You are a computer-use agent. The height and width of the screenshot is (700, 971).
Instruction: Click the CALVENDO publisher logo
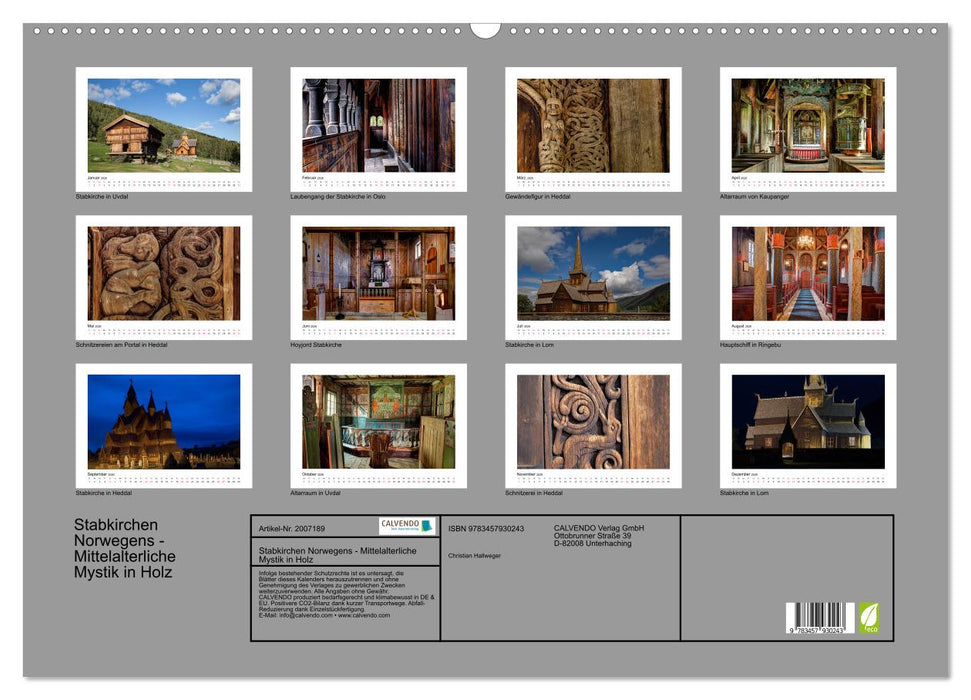tap(408, 525)
